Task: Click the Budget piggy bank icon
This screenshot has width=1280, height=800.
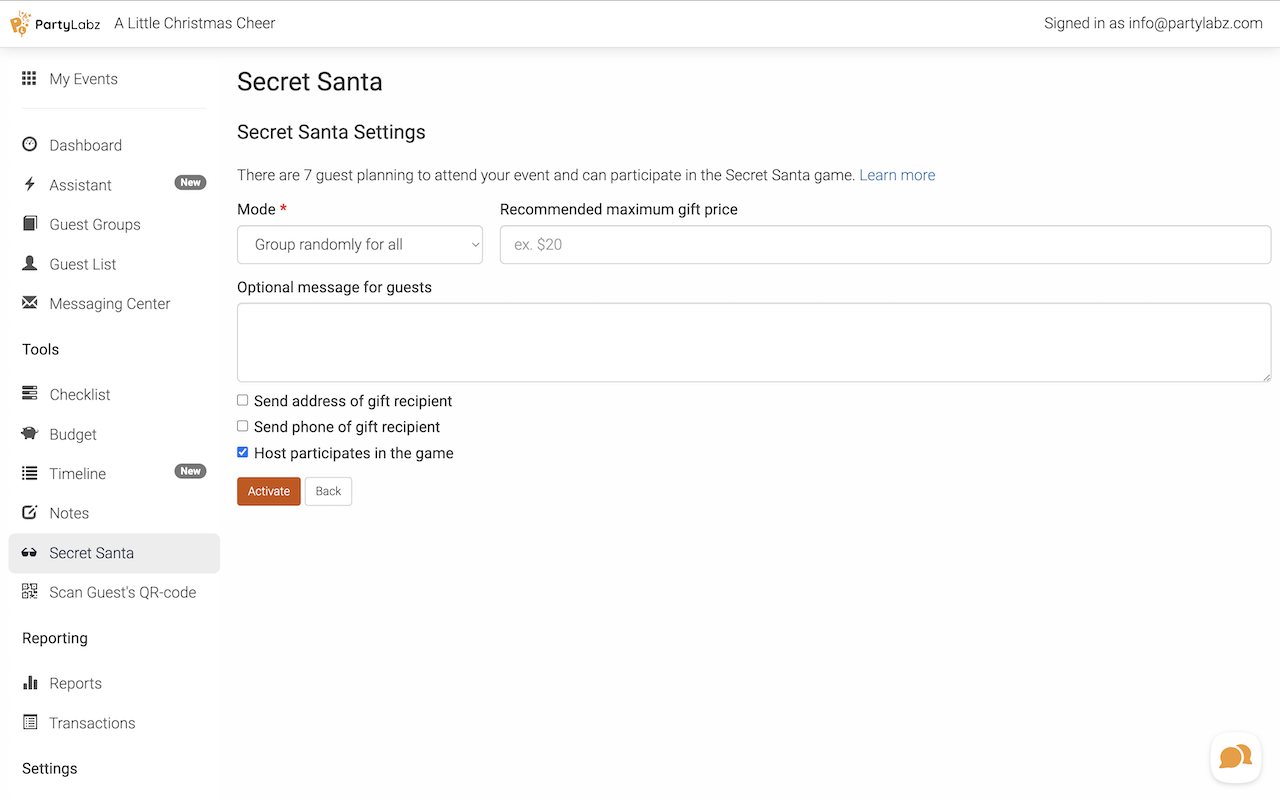Action: [x=30, y=434]
